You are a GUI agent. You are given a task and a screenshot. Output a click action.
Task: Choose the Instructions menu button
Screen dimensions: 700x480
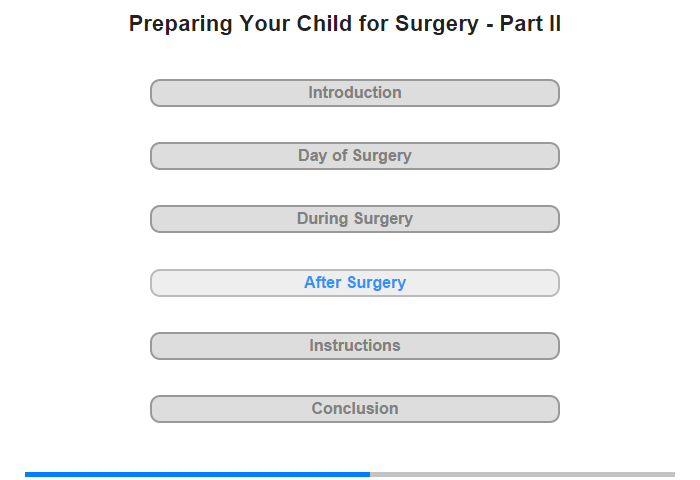click(354, 346)
